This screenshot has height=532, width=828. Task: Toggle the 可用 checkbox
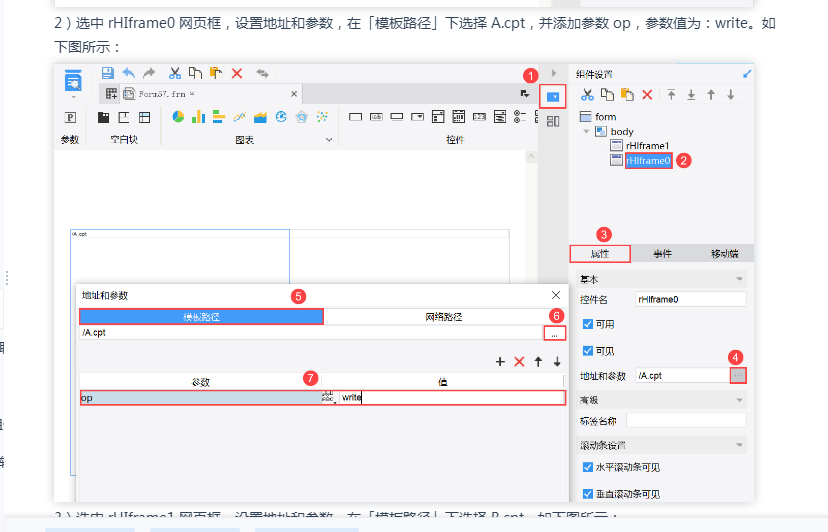click(x=588, y=324)
